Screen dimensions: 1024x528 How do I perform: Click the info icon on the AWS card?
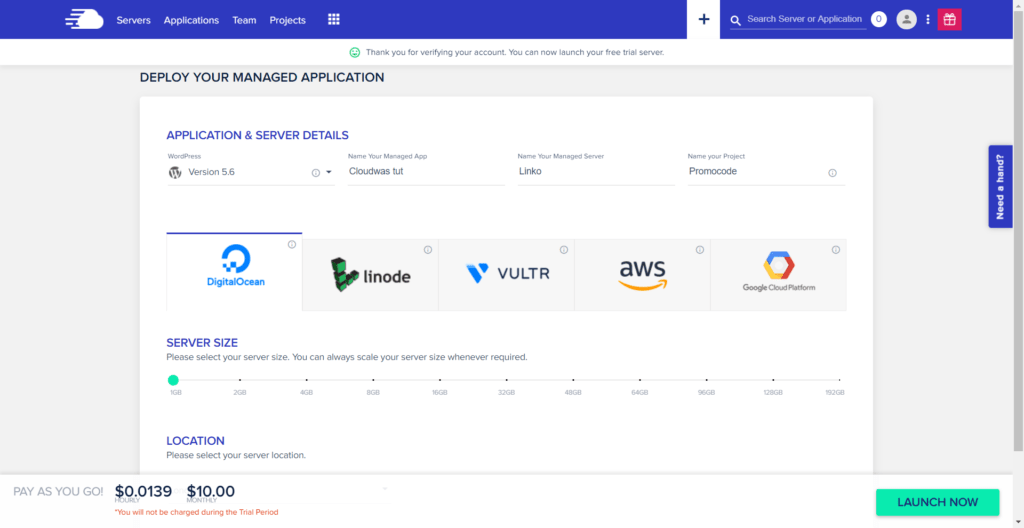pyautogui.click(x=700, y=250)
